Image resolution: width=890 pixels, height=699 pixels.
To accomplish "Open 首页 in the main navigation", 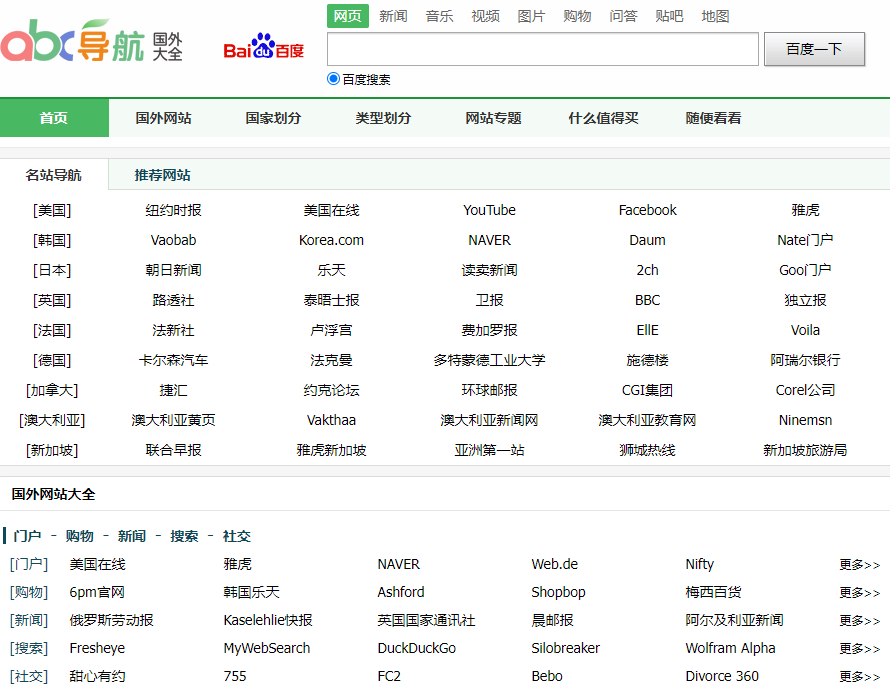I will click(x=54, y=118).
